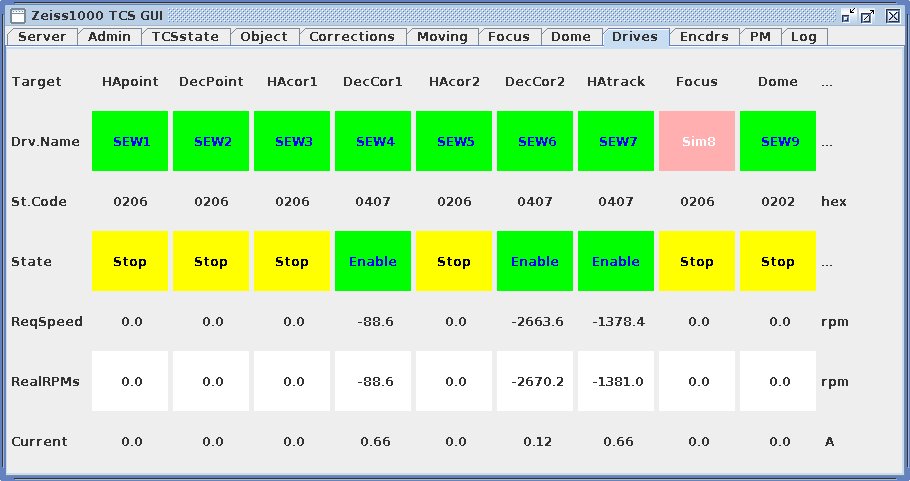Select the Drives tab
Screen dimensions: 910x481
635,37
